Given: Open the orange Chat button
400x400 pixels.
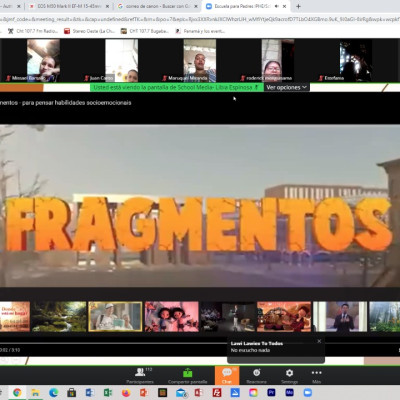Looking at the screenshot, I should tap(227, 375).
